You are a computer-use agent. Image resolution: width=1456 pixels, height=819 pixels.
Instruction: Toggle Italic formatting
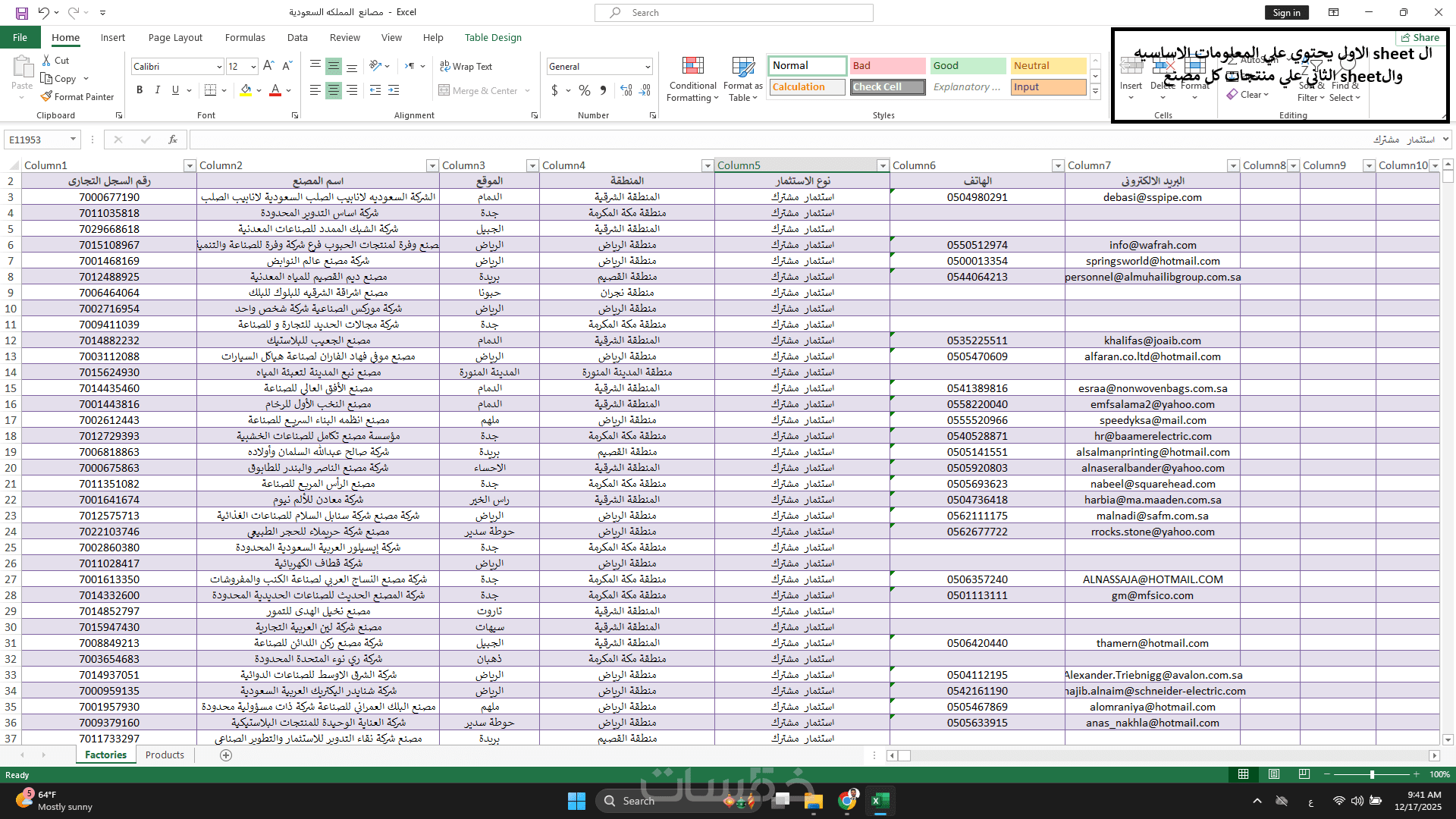click(x=158, y=90)
